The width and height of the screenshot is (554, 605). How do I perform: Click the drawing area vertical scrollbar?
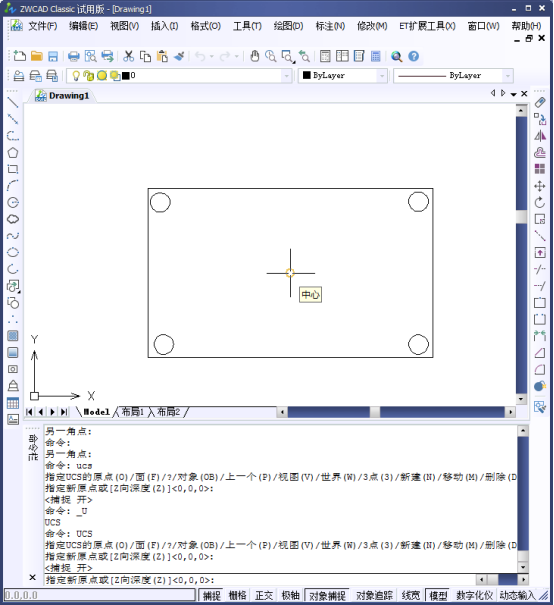pos(521,255)
